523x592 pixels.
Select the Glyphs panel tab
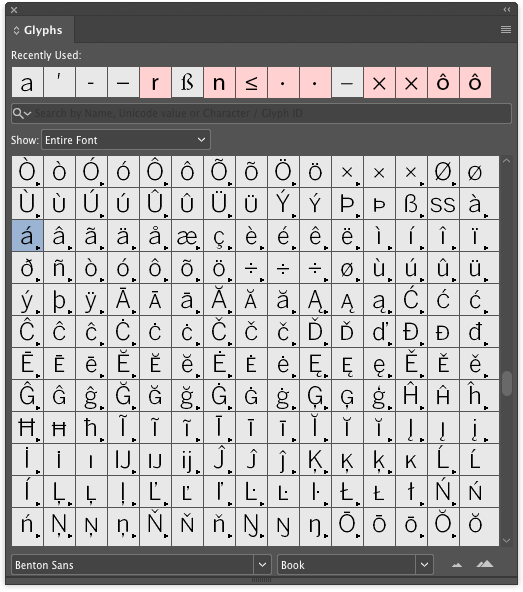[x=40, y=30]
